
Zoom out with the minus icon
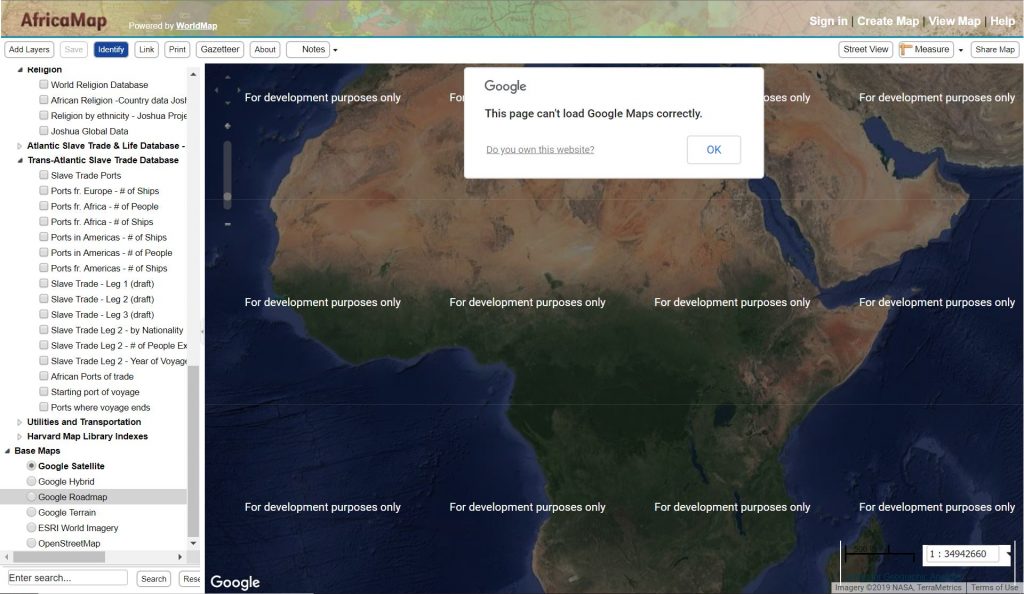point(227,224)
